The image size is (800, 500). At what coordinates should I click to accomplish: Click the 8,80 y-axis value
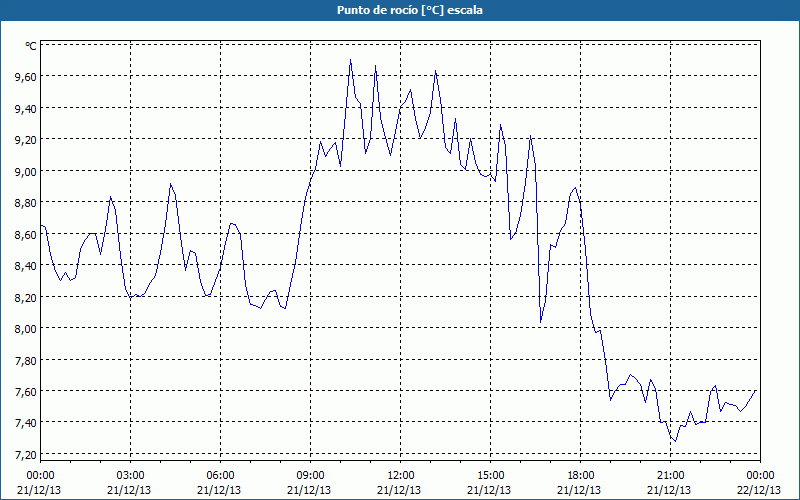click(x=26, y=203)
